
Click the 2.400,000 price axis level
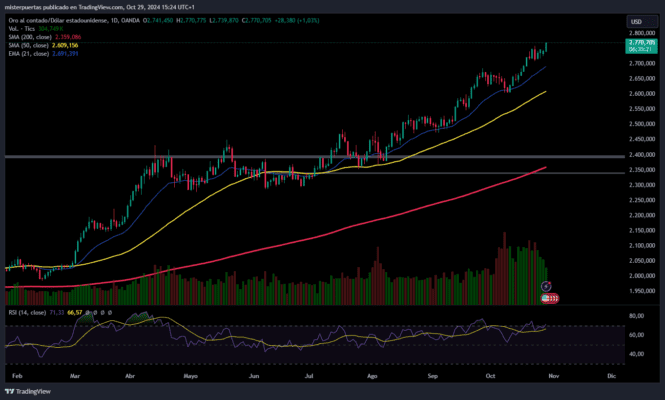[642, 154]
